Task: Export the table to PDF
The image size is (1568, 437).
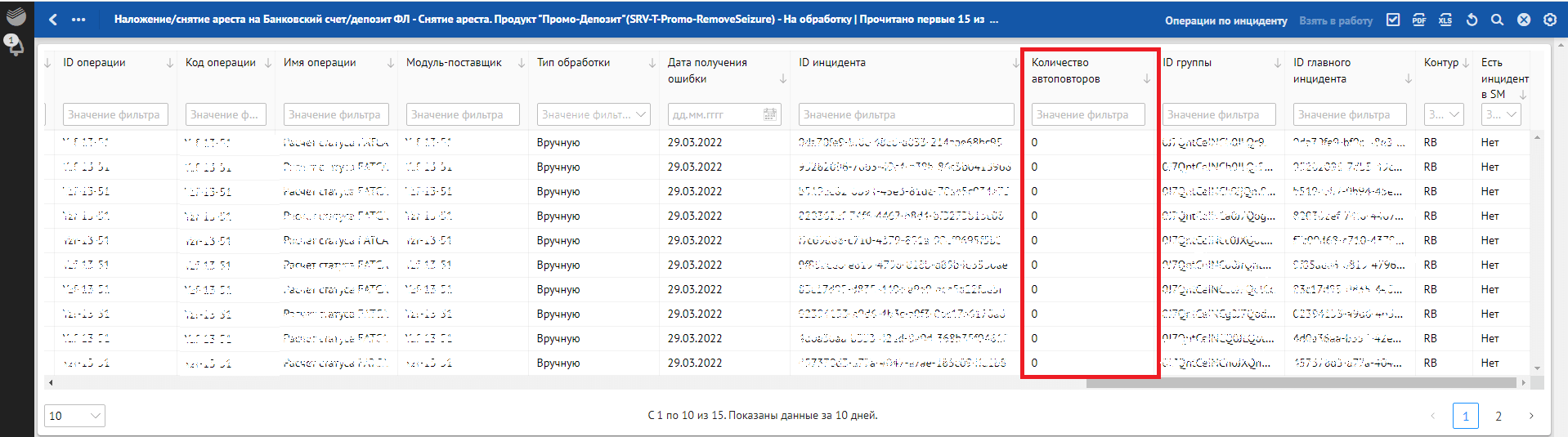Action: pos(1419,20)
